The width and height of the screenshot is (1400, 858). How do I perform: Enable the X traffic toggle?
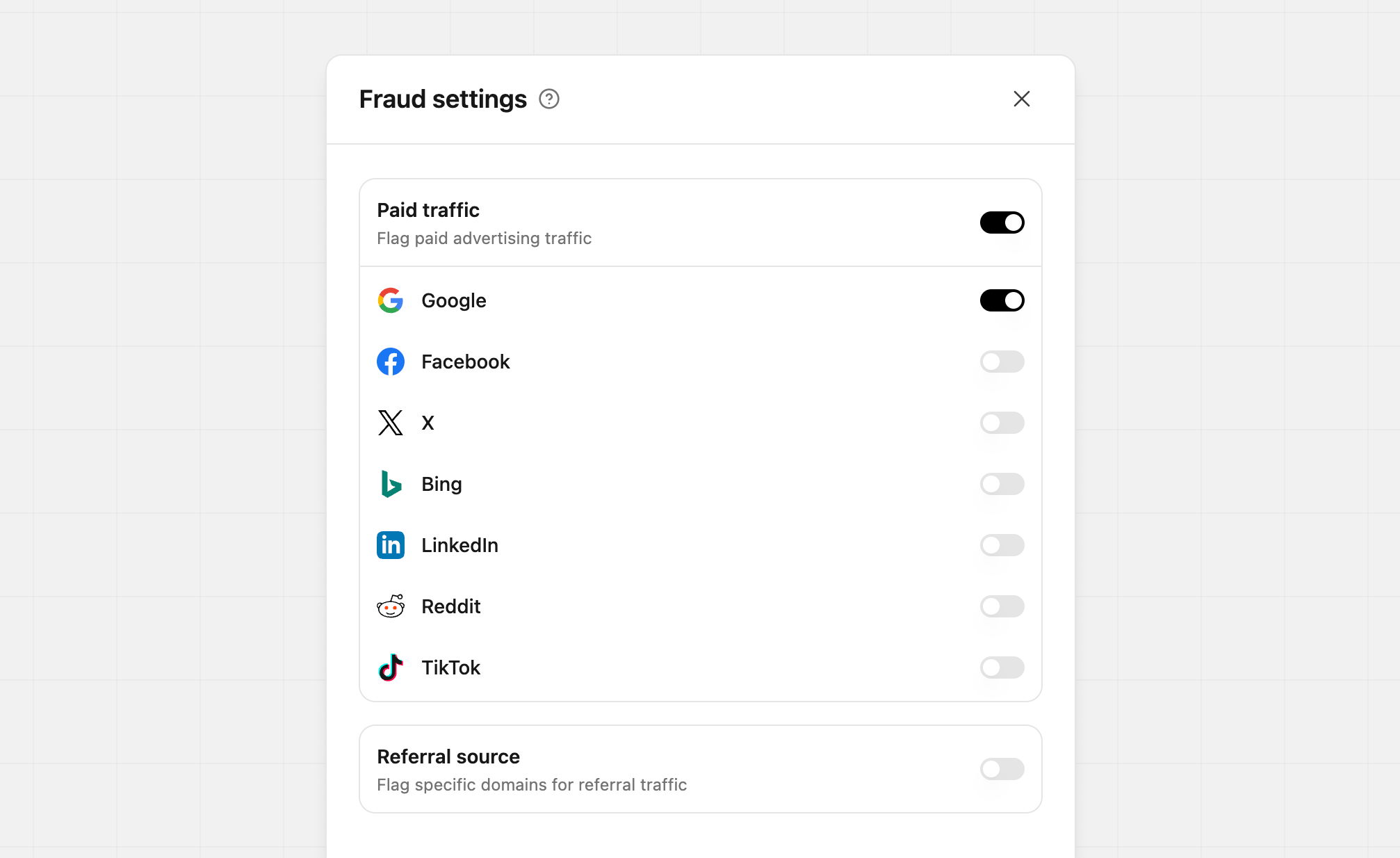1002,423
